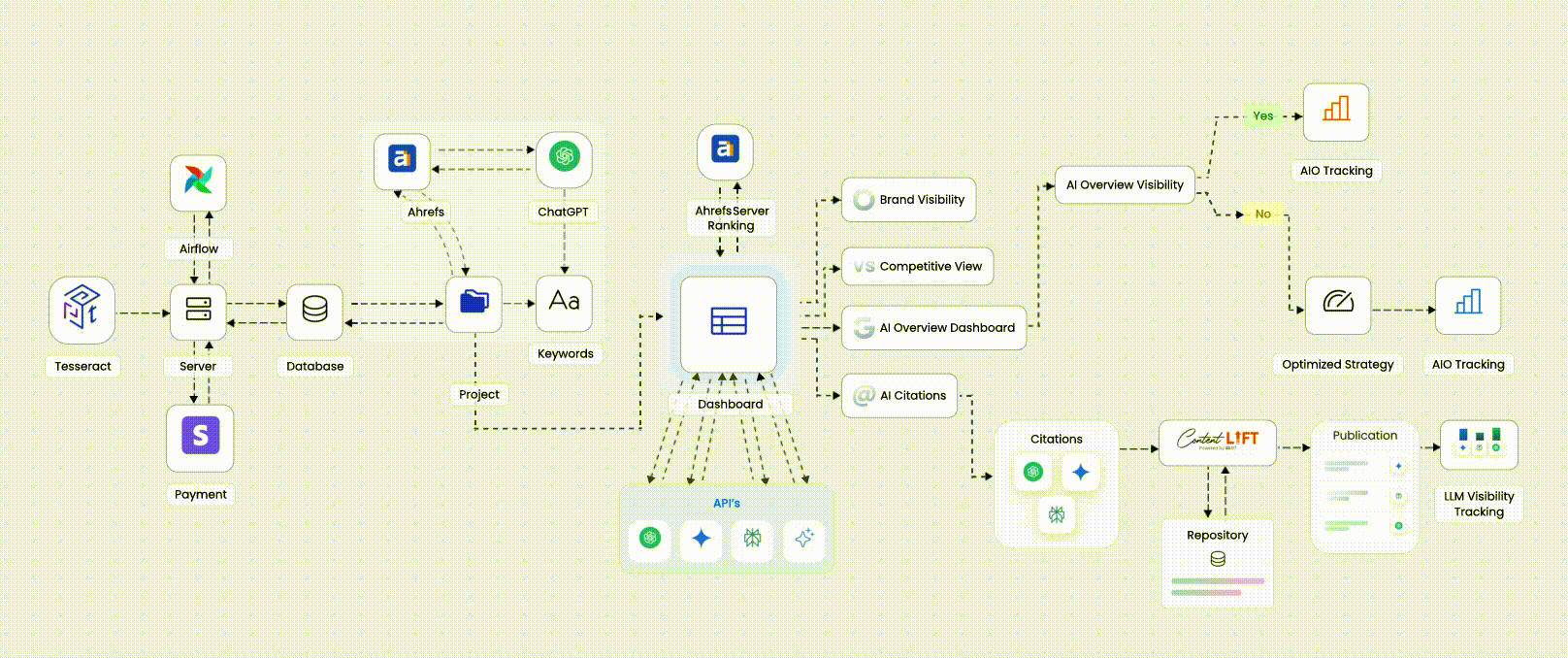Click the Perplexity icon in API's panel
Screen dimensions: 1568x658
point(752,538)
